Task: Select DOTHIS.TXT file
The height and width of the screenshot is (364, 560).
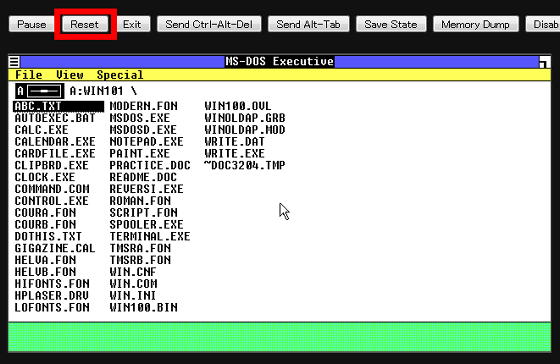Action: tap(48, 236)
